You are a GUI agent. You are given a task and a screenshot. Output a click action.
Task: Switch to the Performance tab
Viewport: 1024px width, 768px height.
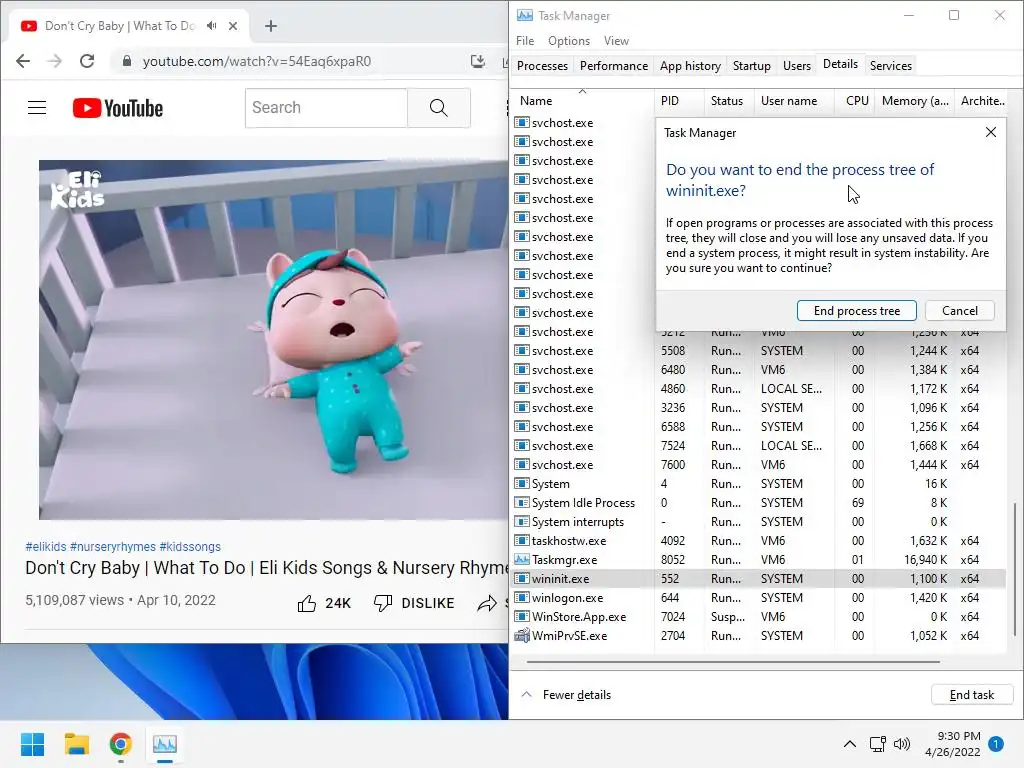click(614, 66)
